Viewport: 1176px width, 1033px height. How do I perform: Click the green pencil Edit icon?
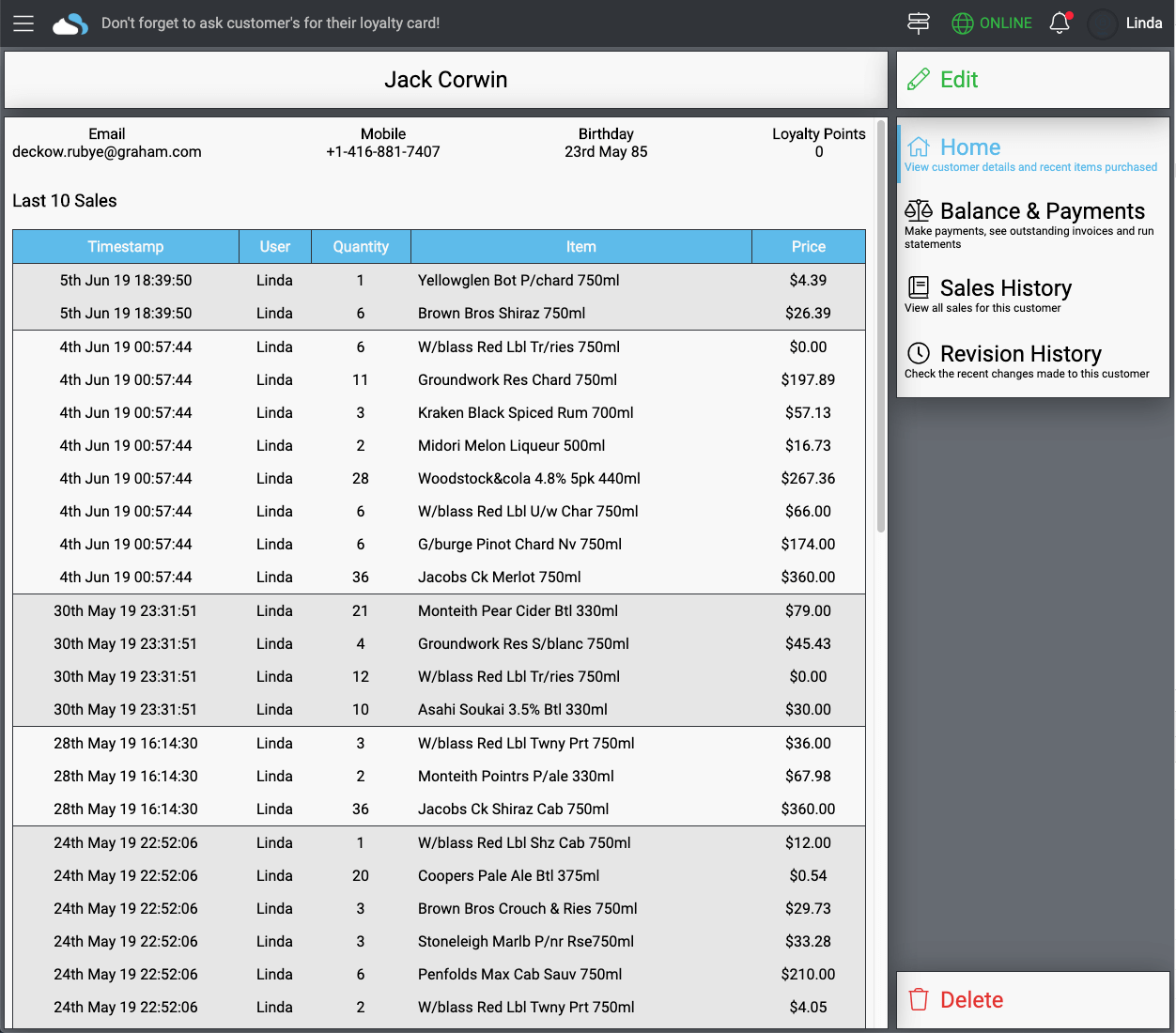coord(919,80)
